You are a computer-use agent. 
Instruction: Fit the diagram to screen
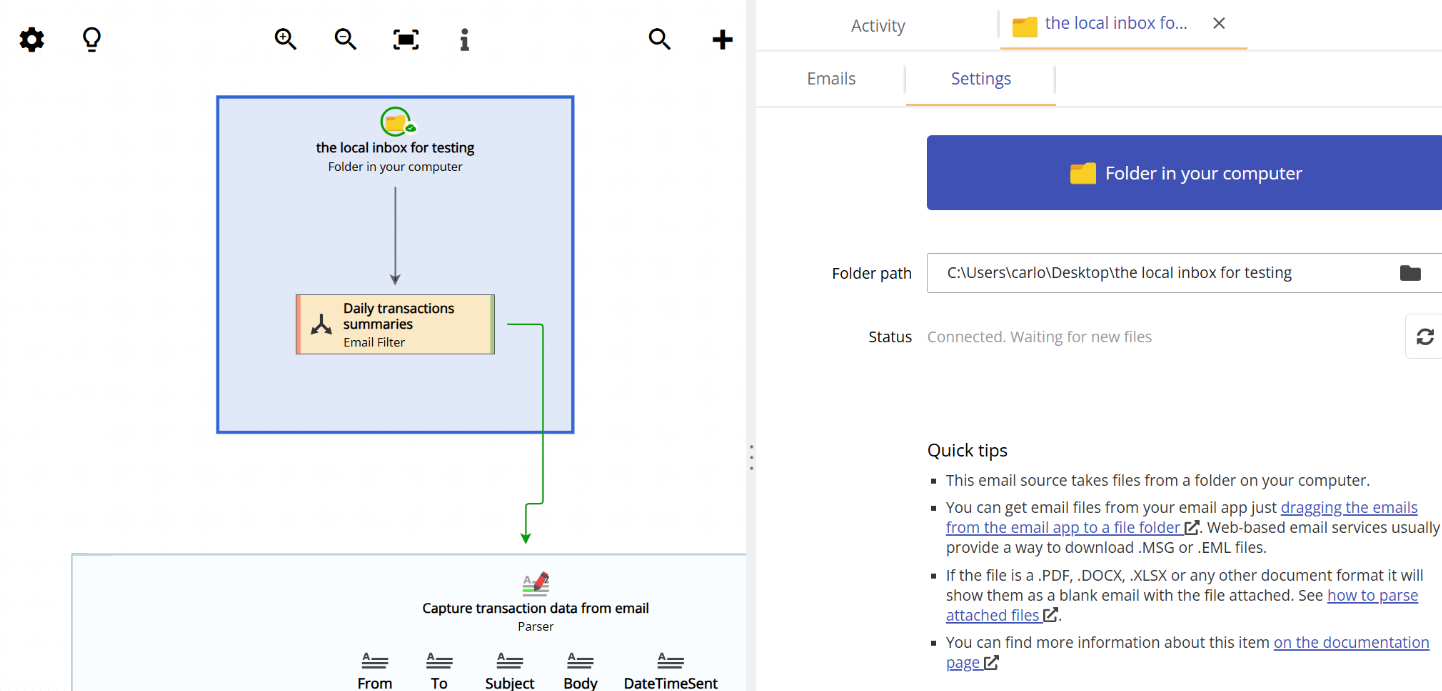click(x=405, y=39)
